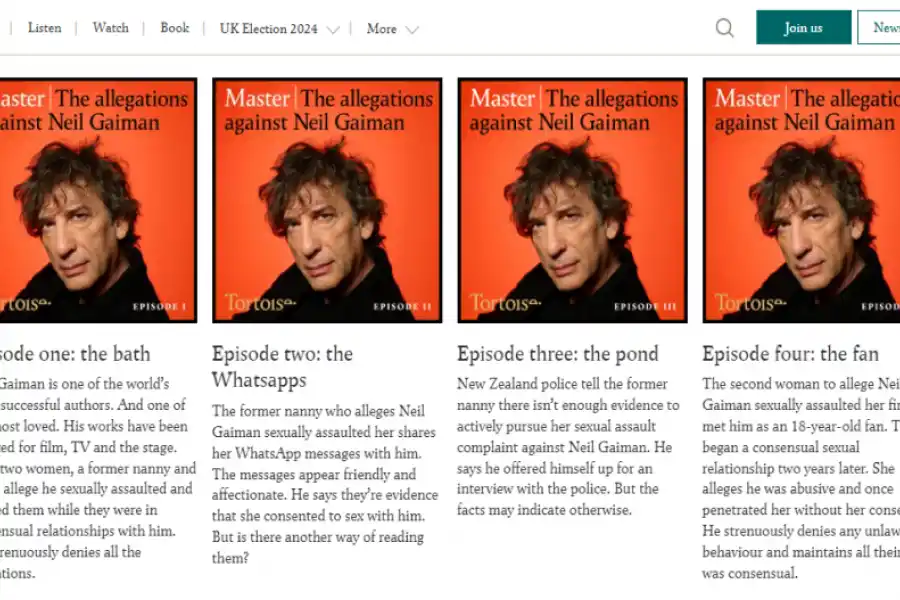Open Episode III cover thumbnail
900x600 pixels.
(x=572, y=200)
